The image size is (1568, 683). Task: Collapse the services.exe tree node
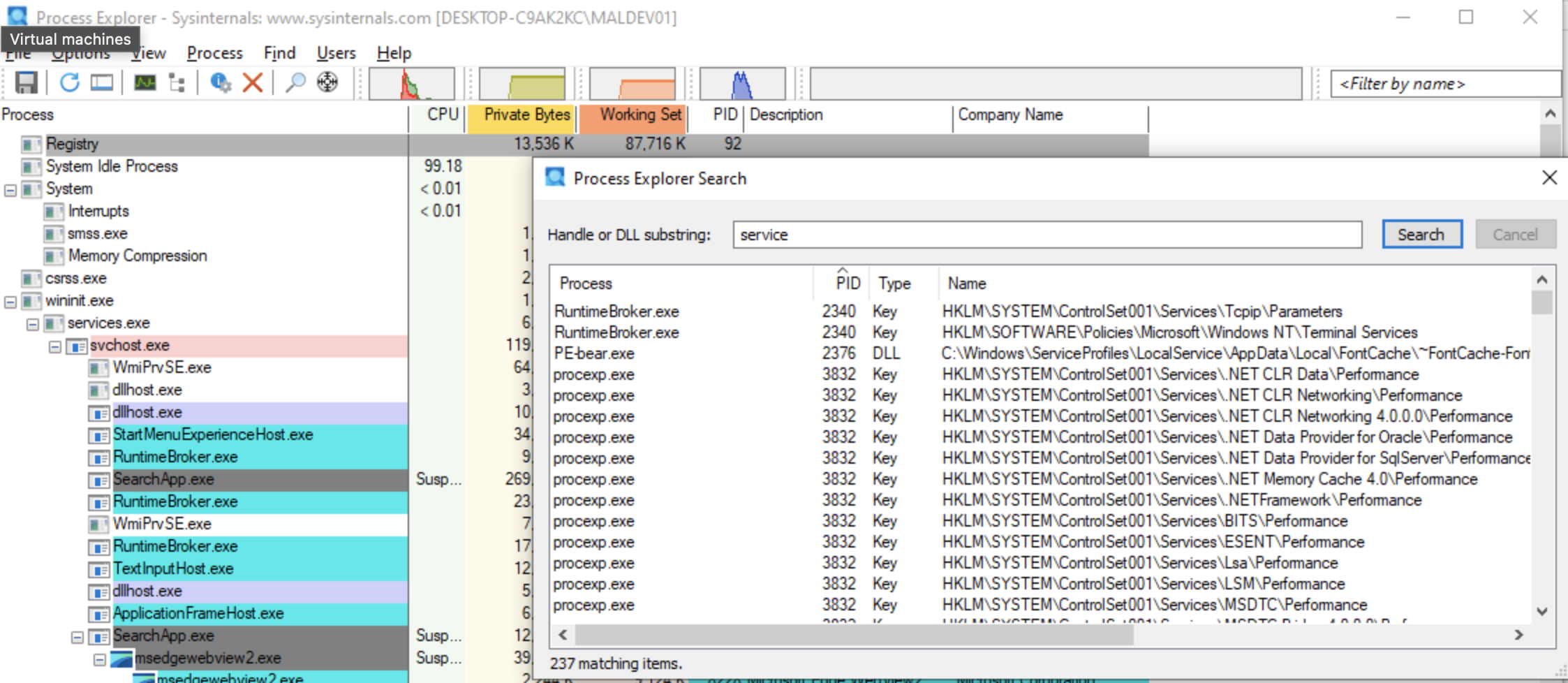click(x=33, y=324)
